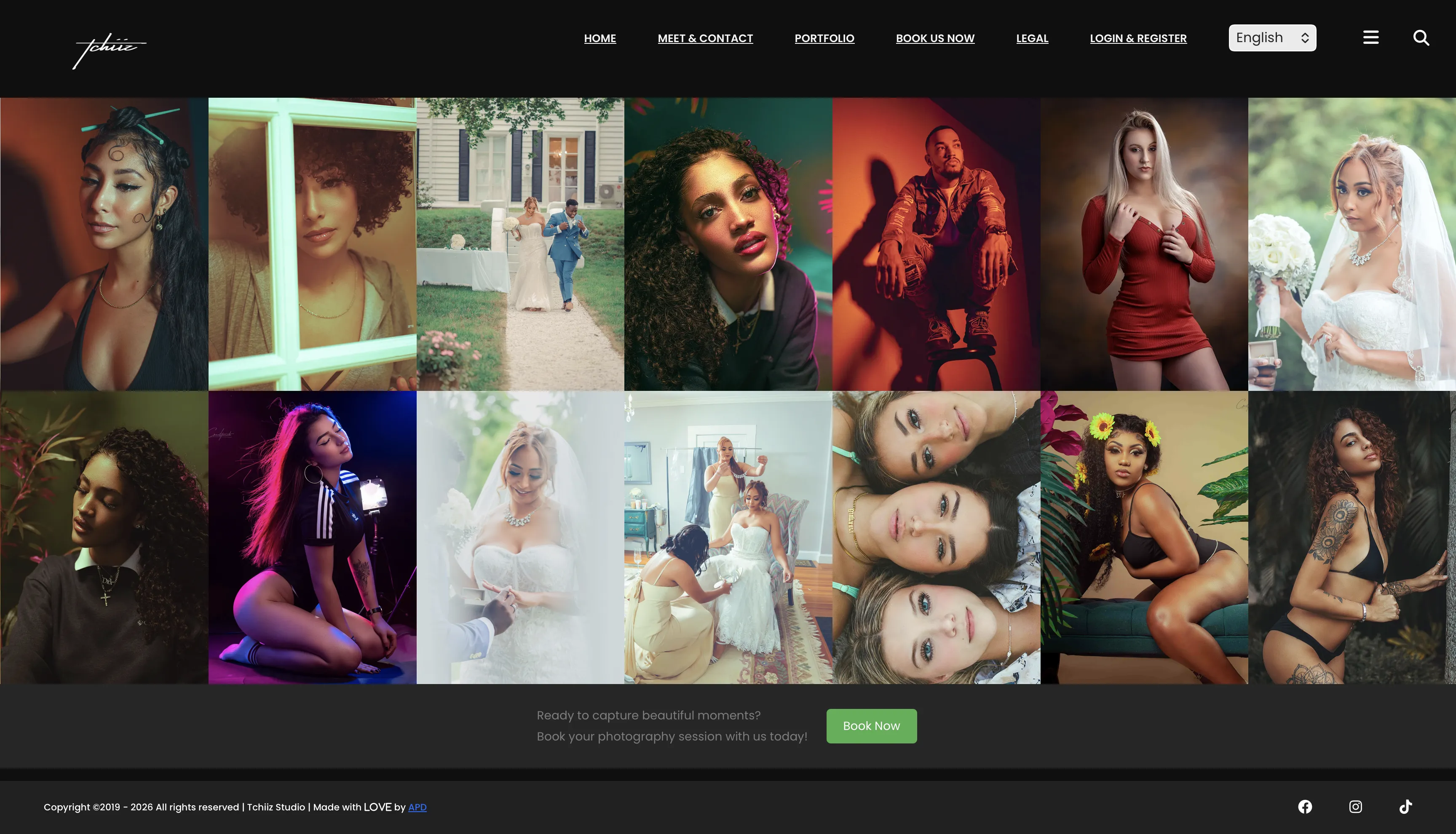Go to the HOME menu item
The width and height of the screenshot is (1456, 834).
(600, 38)
